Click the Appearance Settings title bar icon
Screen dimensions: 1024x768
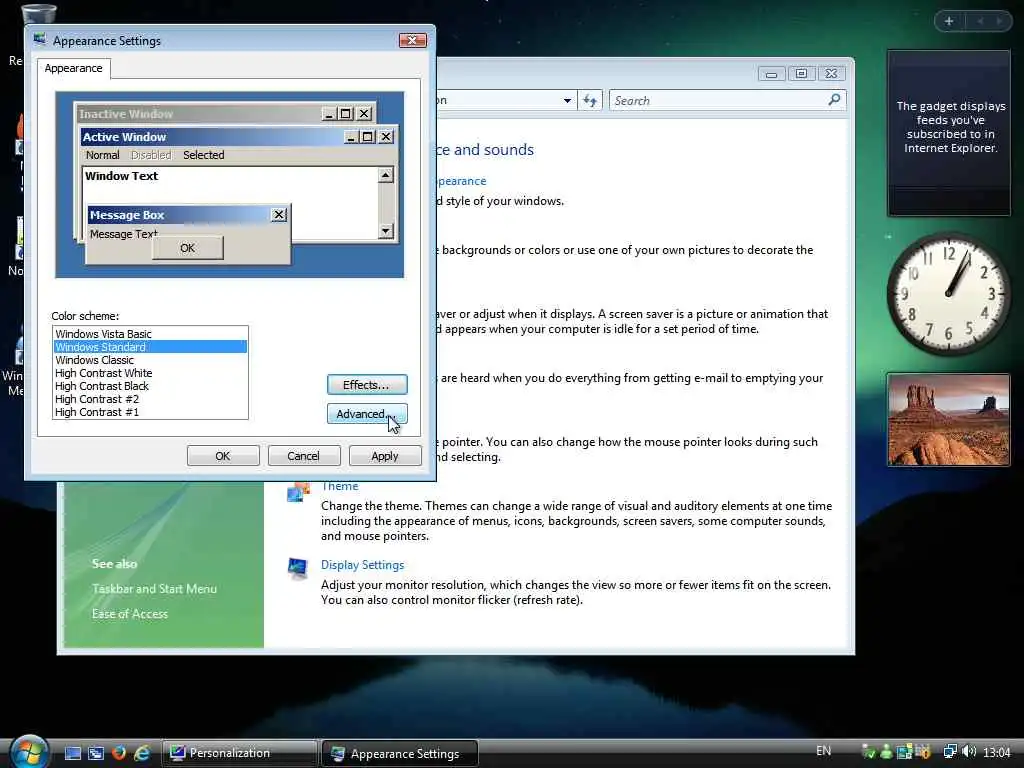click(x=40, y=40)
